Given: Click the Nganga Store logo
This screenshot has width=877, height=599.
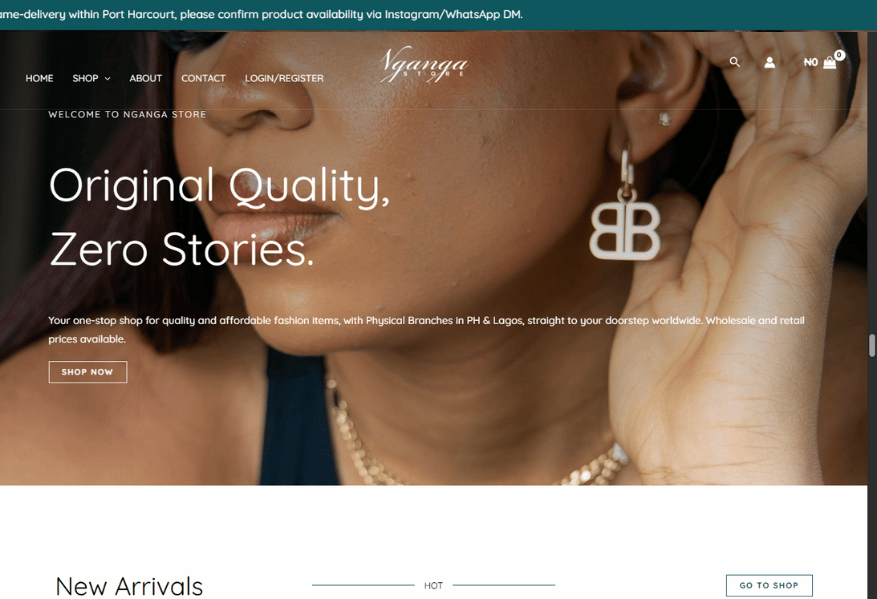Looking at the screenshot, I should coord(424,65).
